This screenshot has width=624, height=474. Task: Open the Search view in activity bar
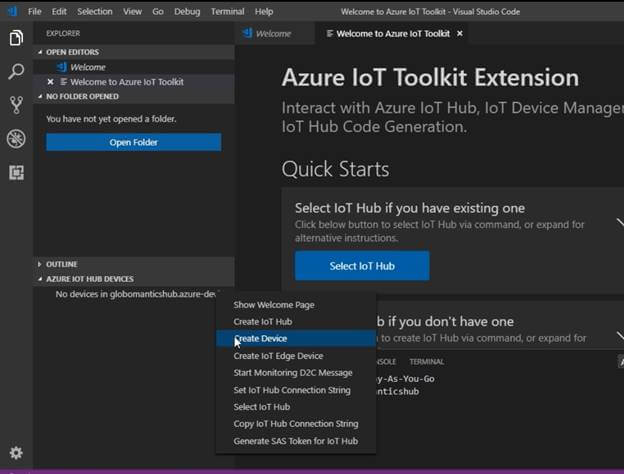(x=16, y=72)
